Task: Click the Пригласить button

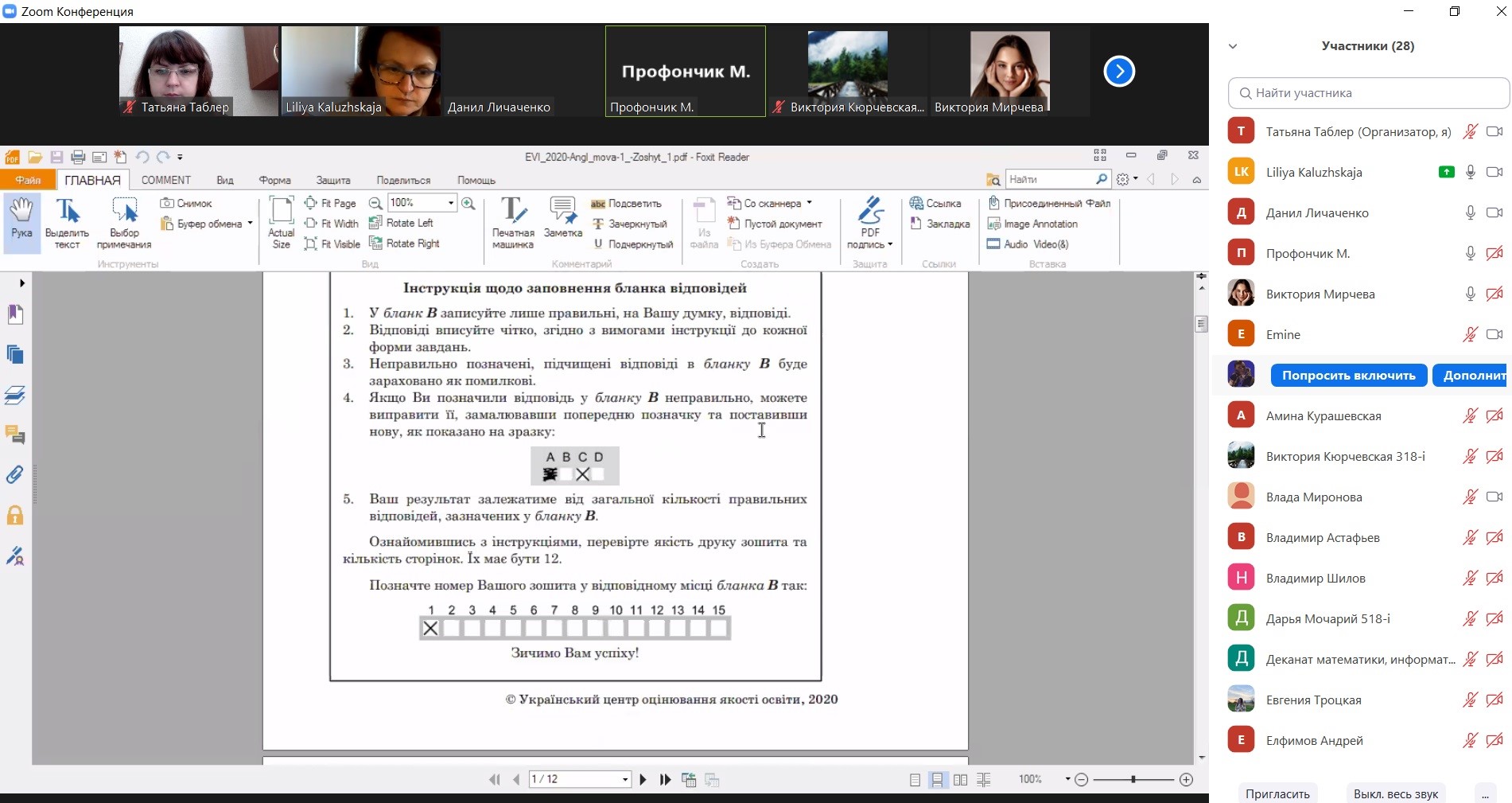Action: click(x=1277, y=793)
